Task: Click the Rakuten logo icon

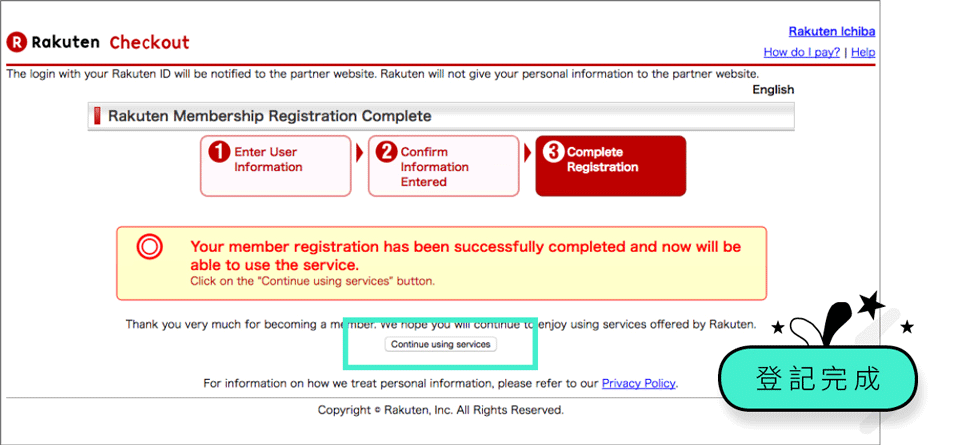Action: [16, 42]
